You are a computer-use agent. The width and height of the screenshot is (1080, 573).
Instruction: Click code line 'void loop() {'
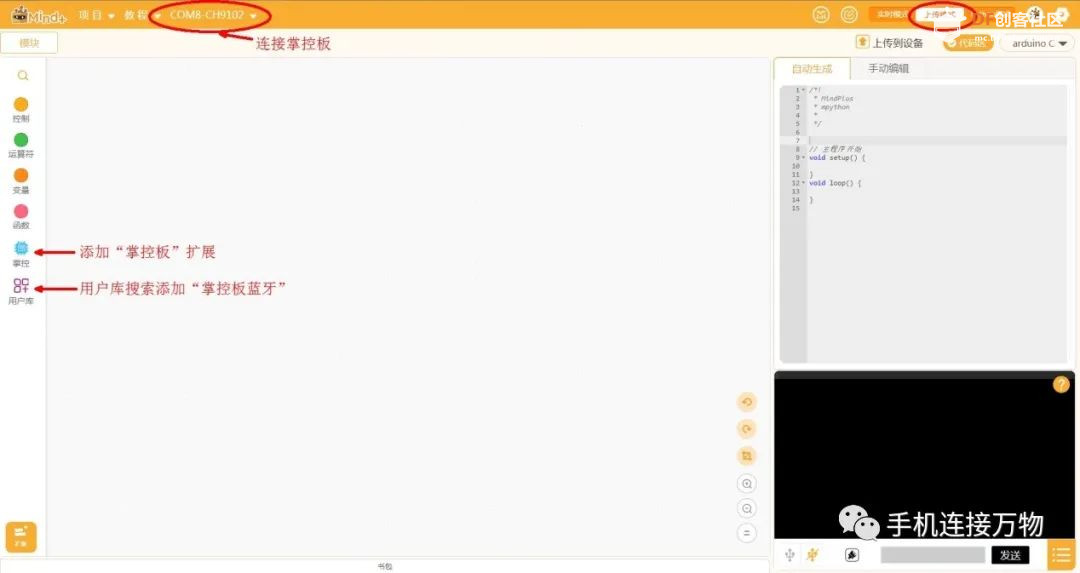(835, 183)
